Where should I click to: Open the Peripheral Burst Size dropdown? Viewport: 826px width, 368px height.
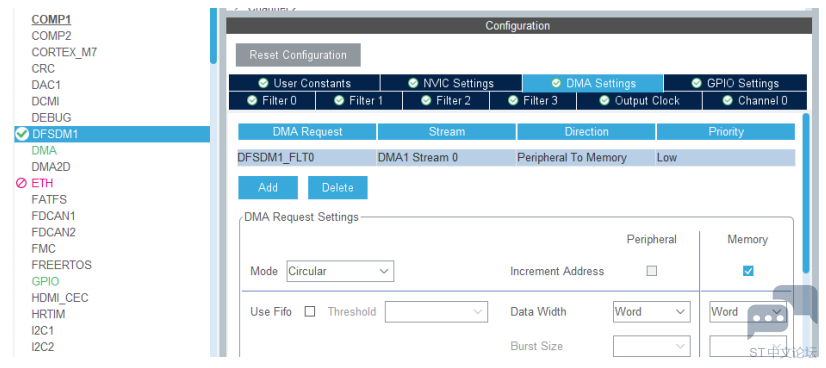coord(652,346)
